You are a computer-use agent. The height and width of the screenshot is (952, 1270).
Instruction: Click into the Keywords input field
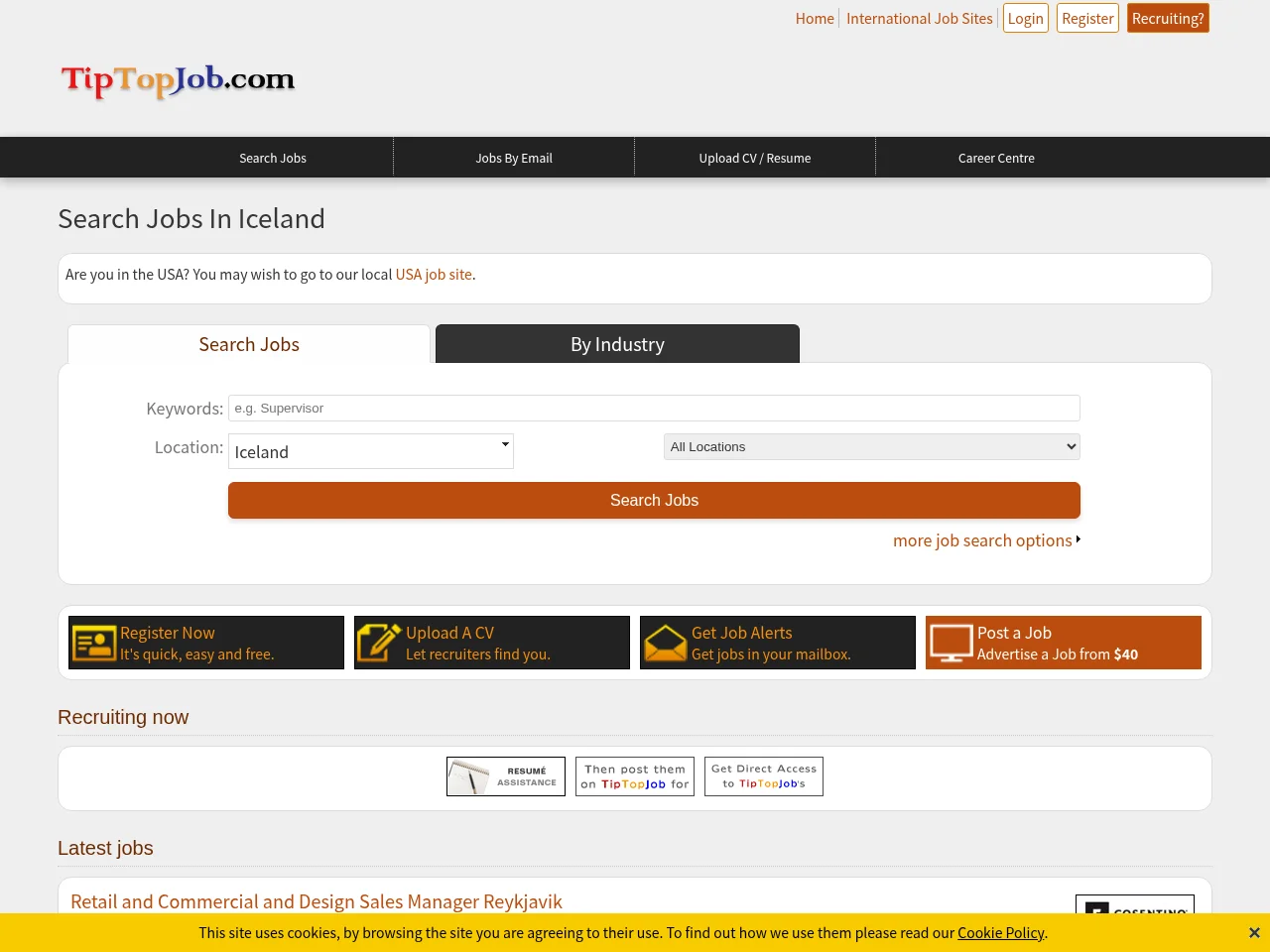654,408
